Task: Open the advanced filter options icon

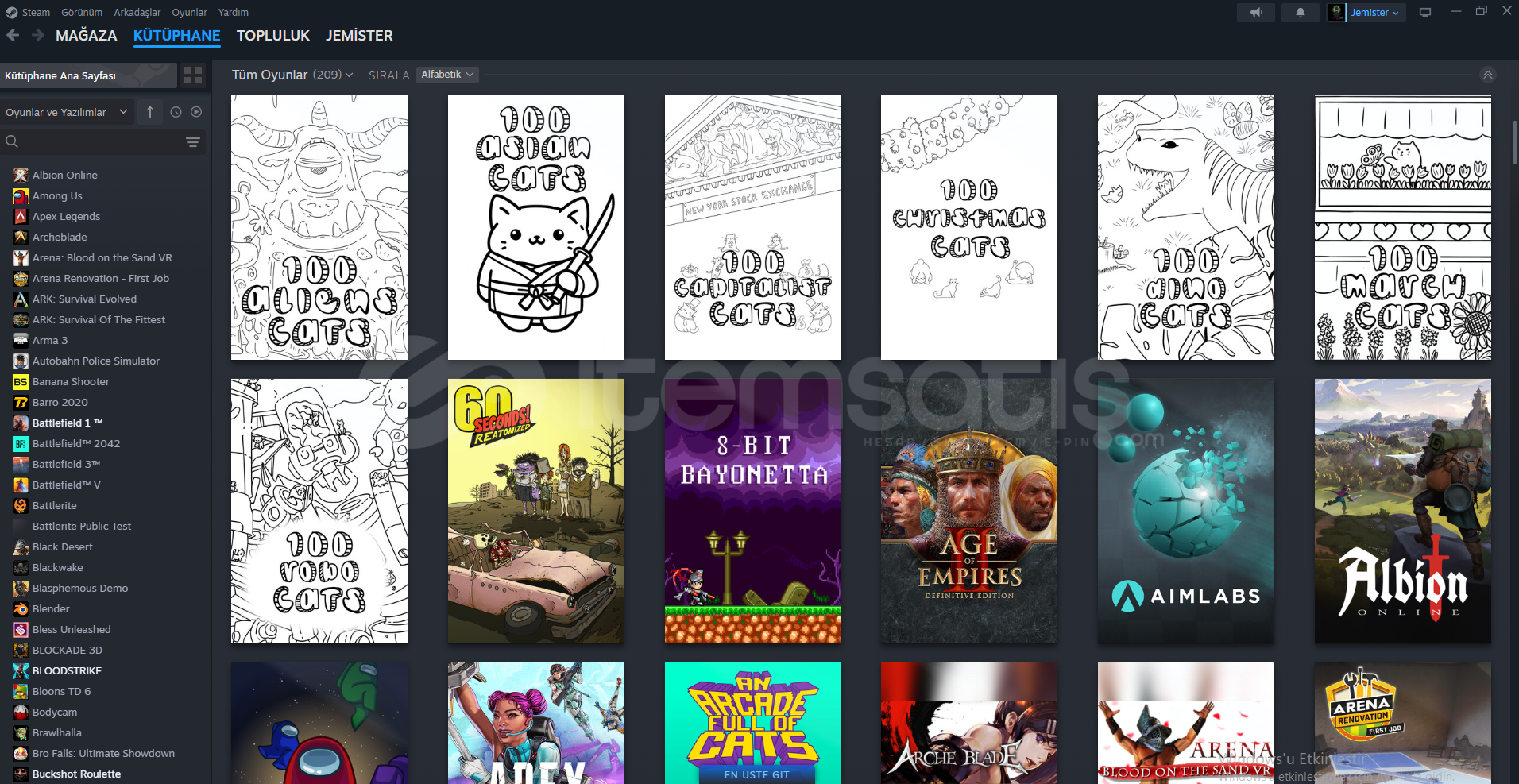Action: [x=192, y=142]
